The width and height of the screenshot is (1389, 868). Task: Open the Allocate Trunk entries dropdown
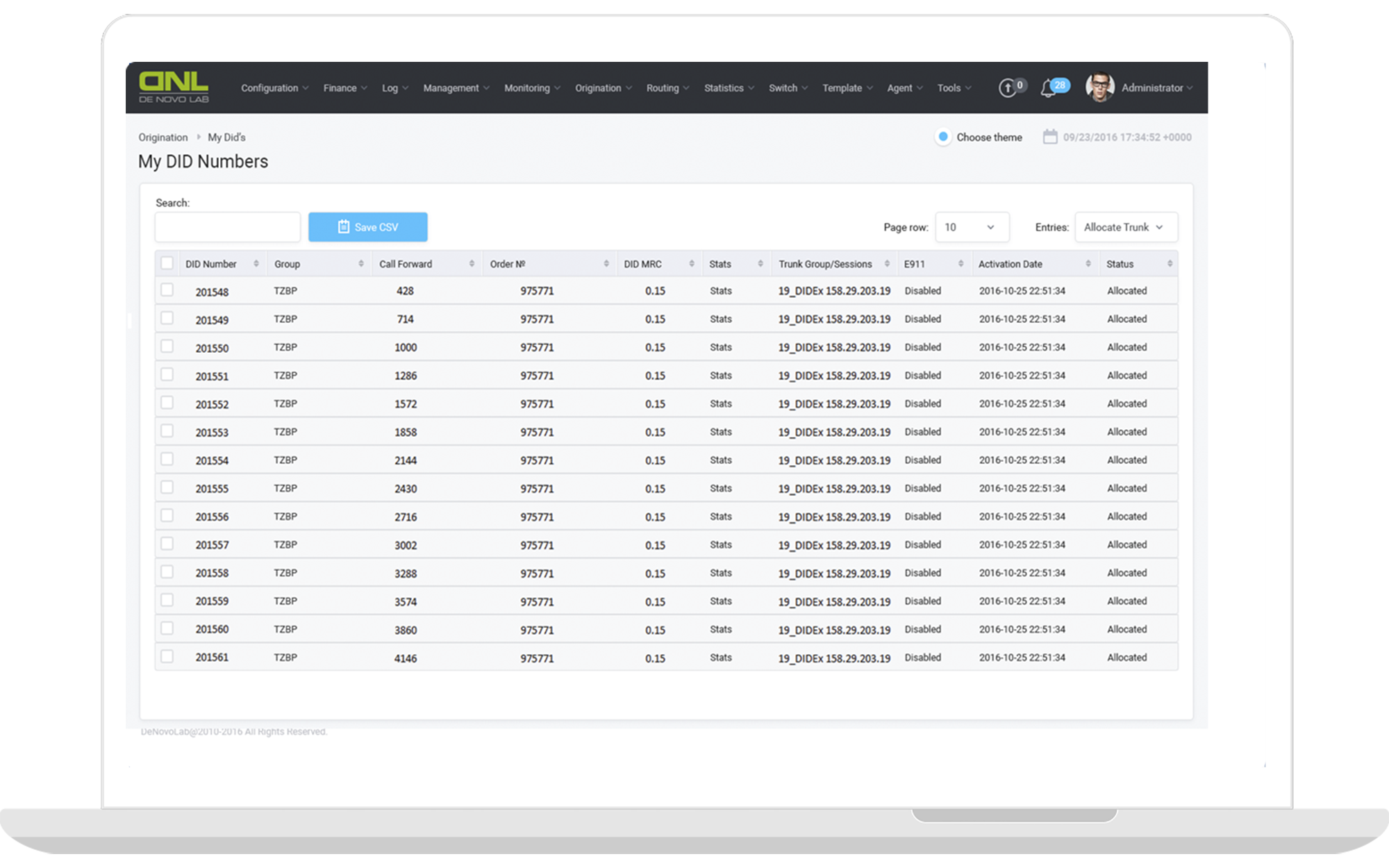coord(1126,227)
